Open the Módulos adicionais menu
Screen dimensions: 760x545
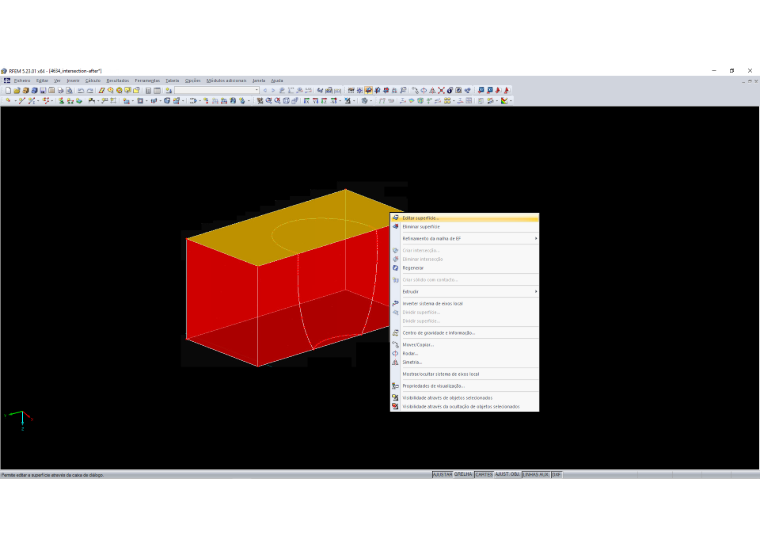(x=226, y=80)
